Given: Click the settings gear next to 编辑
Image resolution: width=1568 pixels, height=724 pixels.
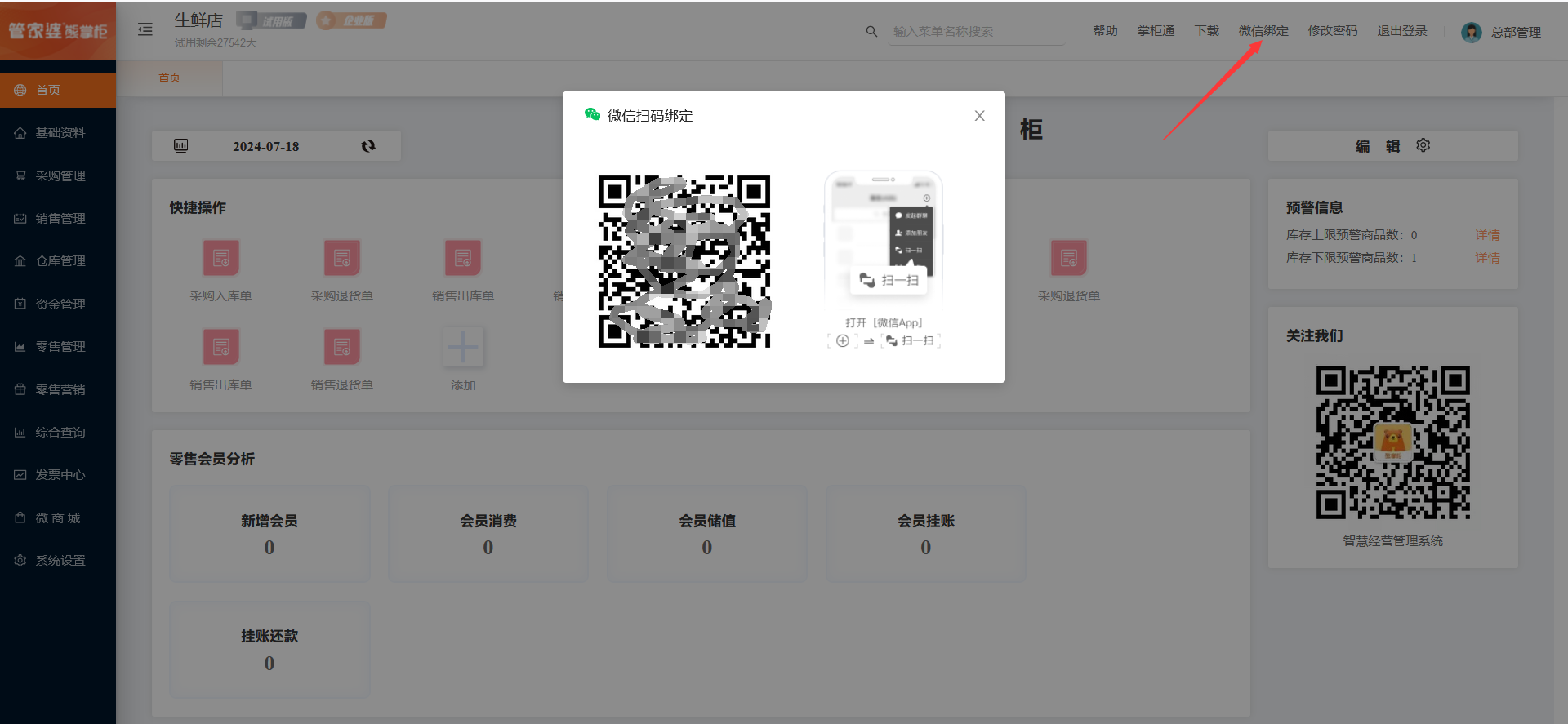Looking at the screenshot, I should click(x=1423, y=145).
